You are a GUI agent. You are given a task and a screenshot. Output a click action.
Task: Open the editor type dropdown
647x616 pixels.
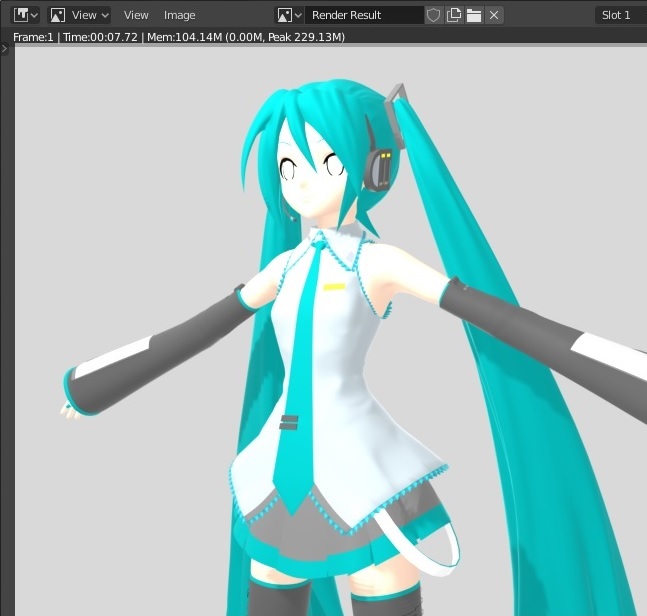click(25, 15)
